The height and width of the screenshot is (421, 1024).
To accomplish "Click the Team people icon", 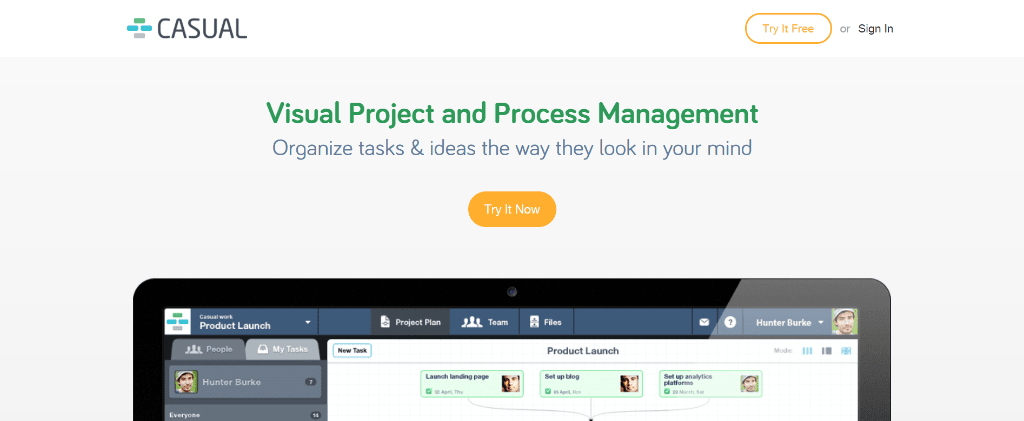I will coord(472,322).
